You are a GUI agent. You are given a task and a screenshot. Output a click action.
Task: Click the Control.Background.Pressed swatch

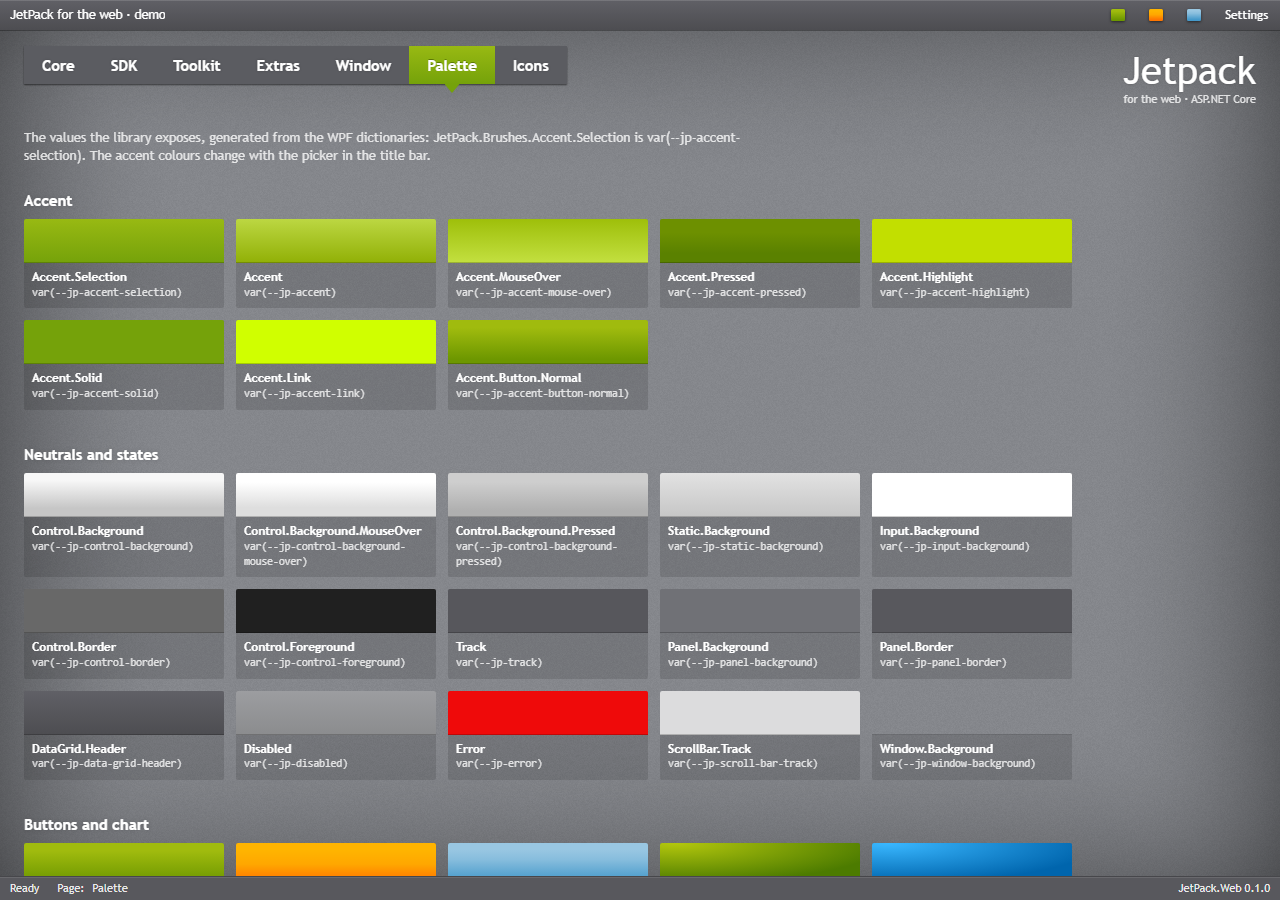coord(548,495)
